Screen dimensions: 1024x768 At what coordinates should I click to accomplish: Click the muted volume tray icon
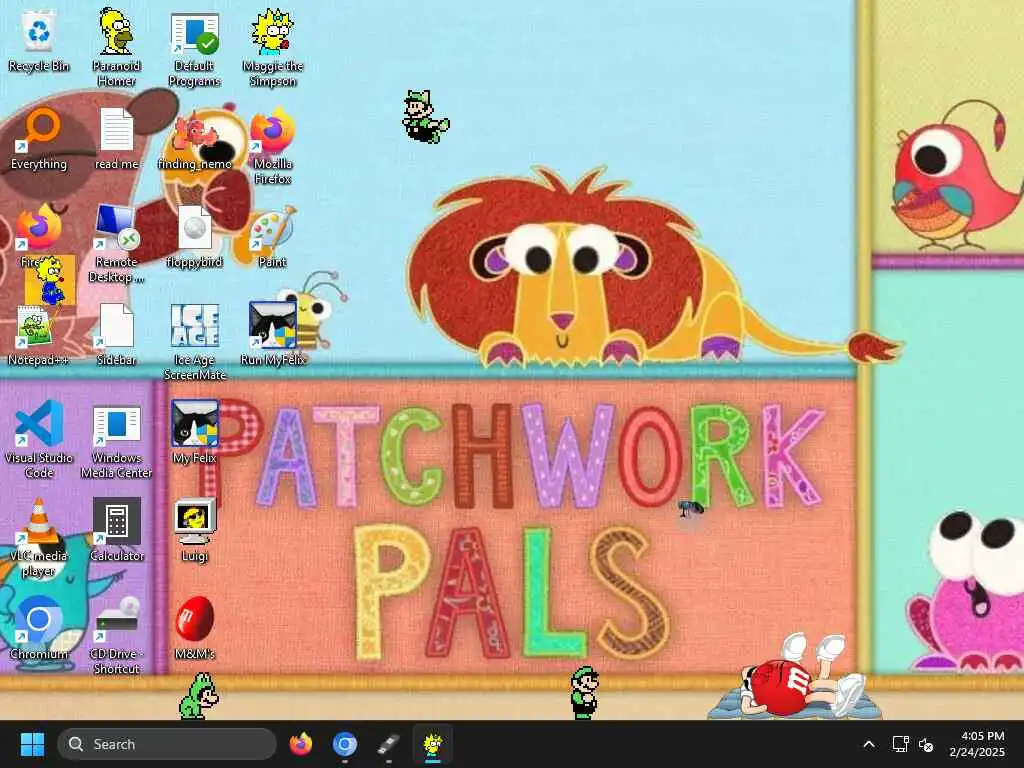(x=926, y=744)
